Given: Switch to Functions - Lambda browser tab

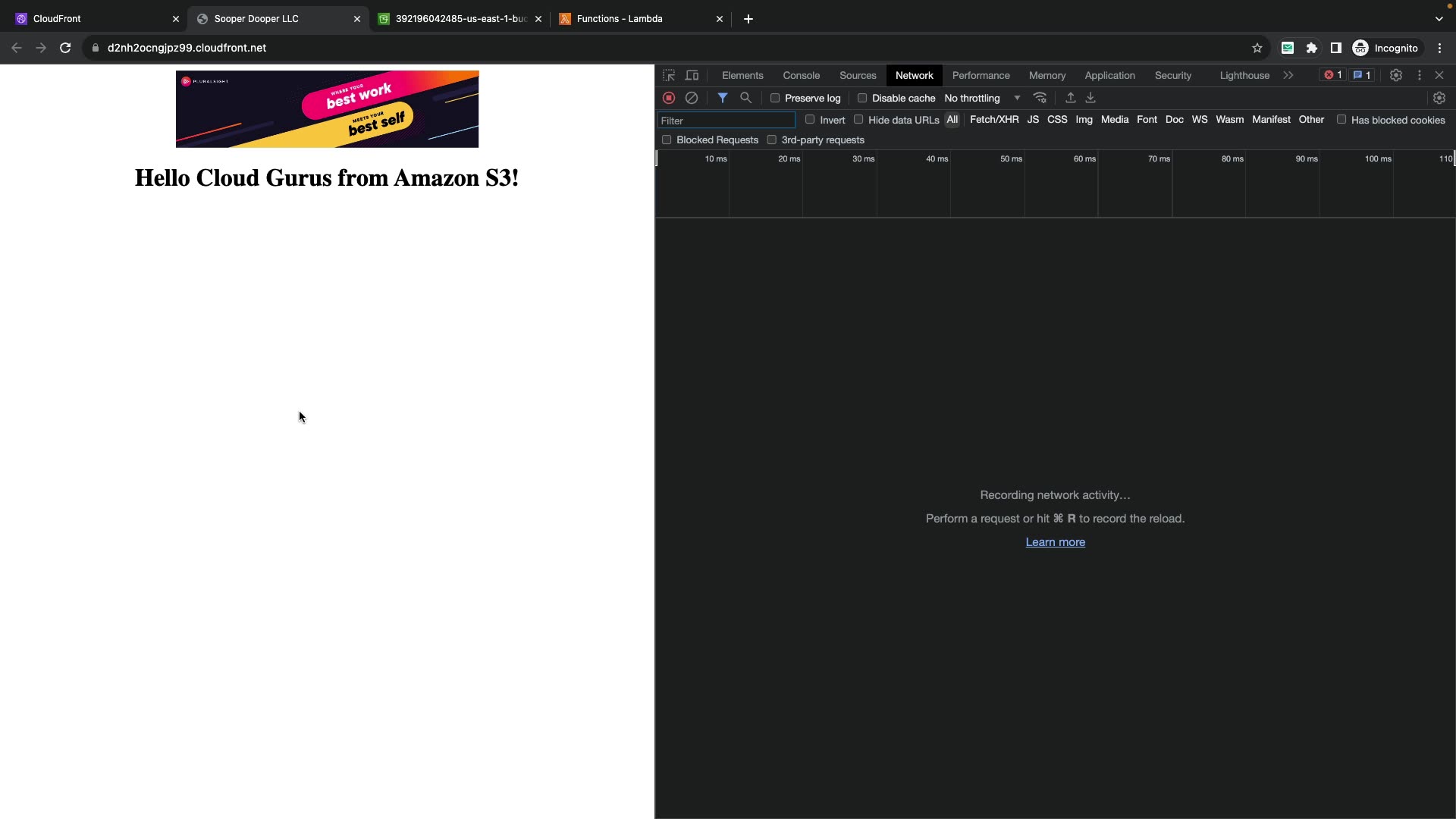Looking at the screenshot, I should tap(619, 18).
